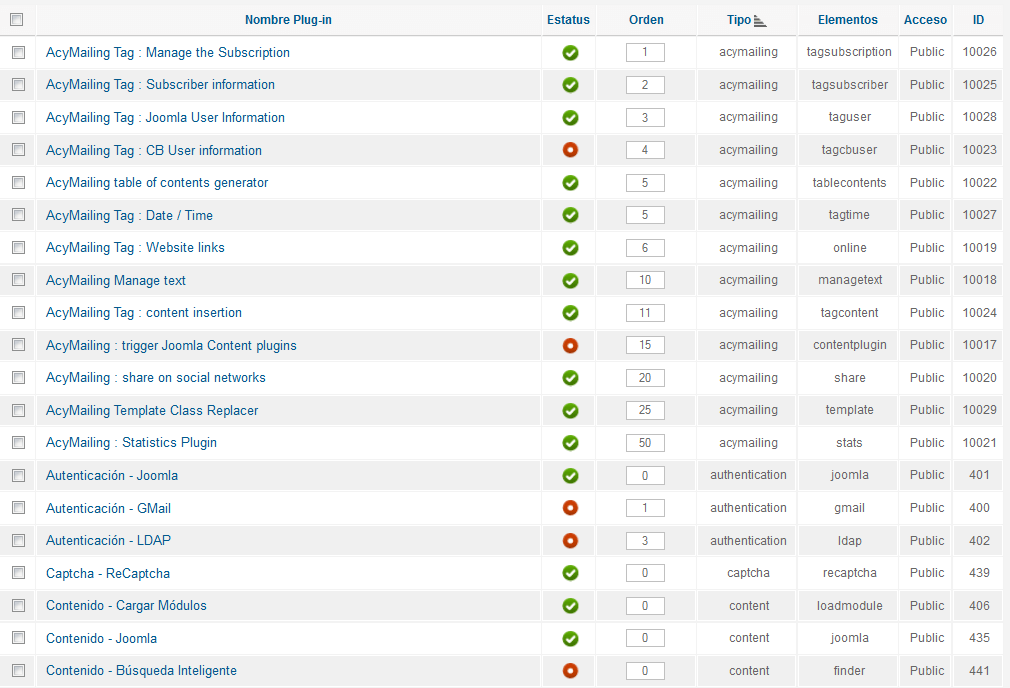Toggle status of AcyMailing Manage text
The image size is (1010, 688).
click(570, 281)
